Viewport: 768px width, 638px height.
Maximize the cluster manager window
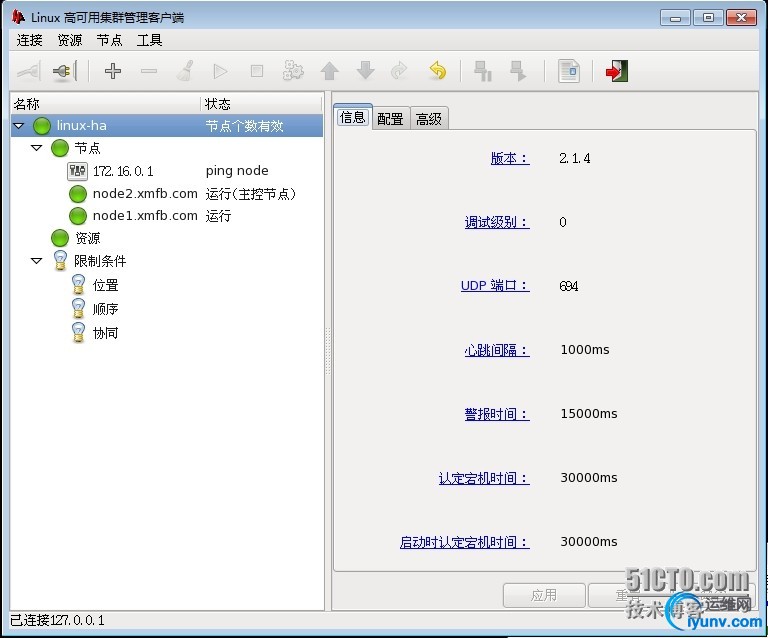coord(708,18)
